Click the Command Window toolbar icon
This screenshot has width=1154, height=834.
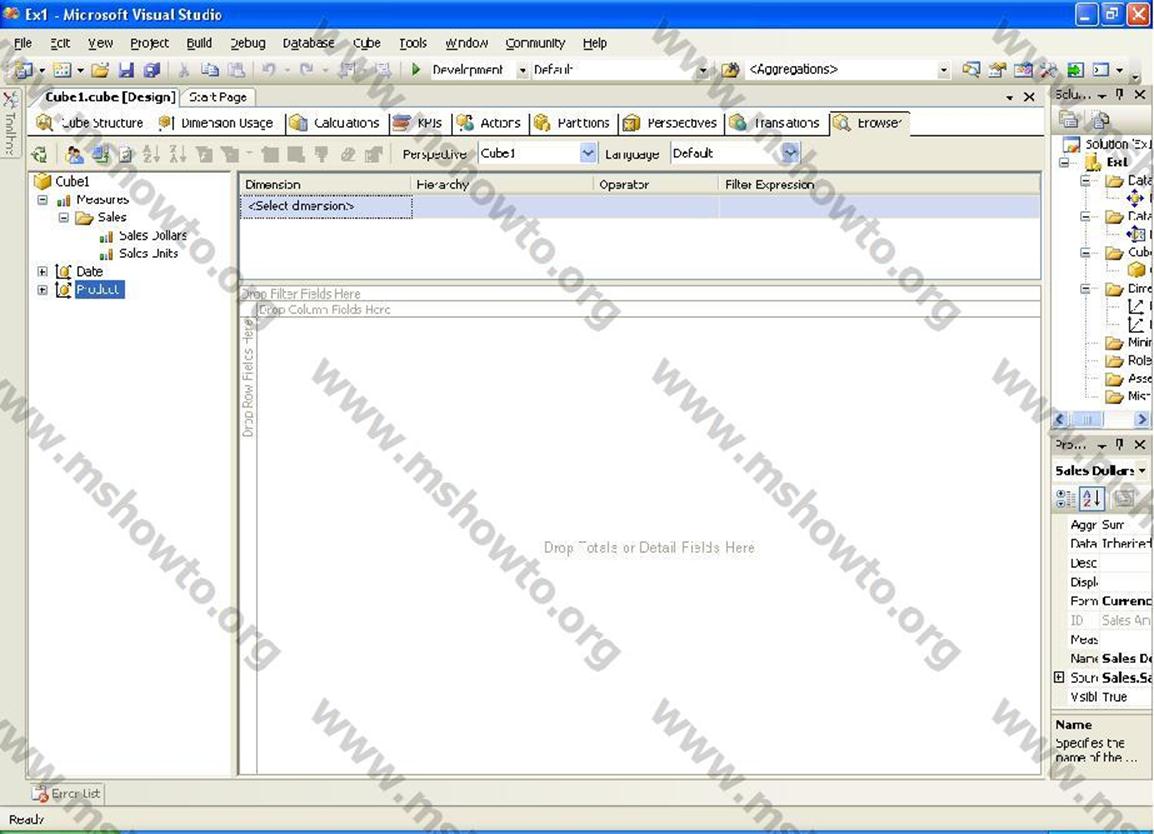click(1101, 70)
